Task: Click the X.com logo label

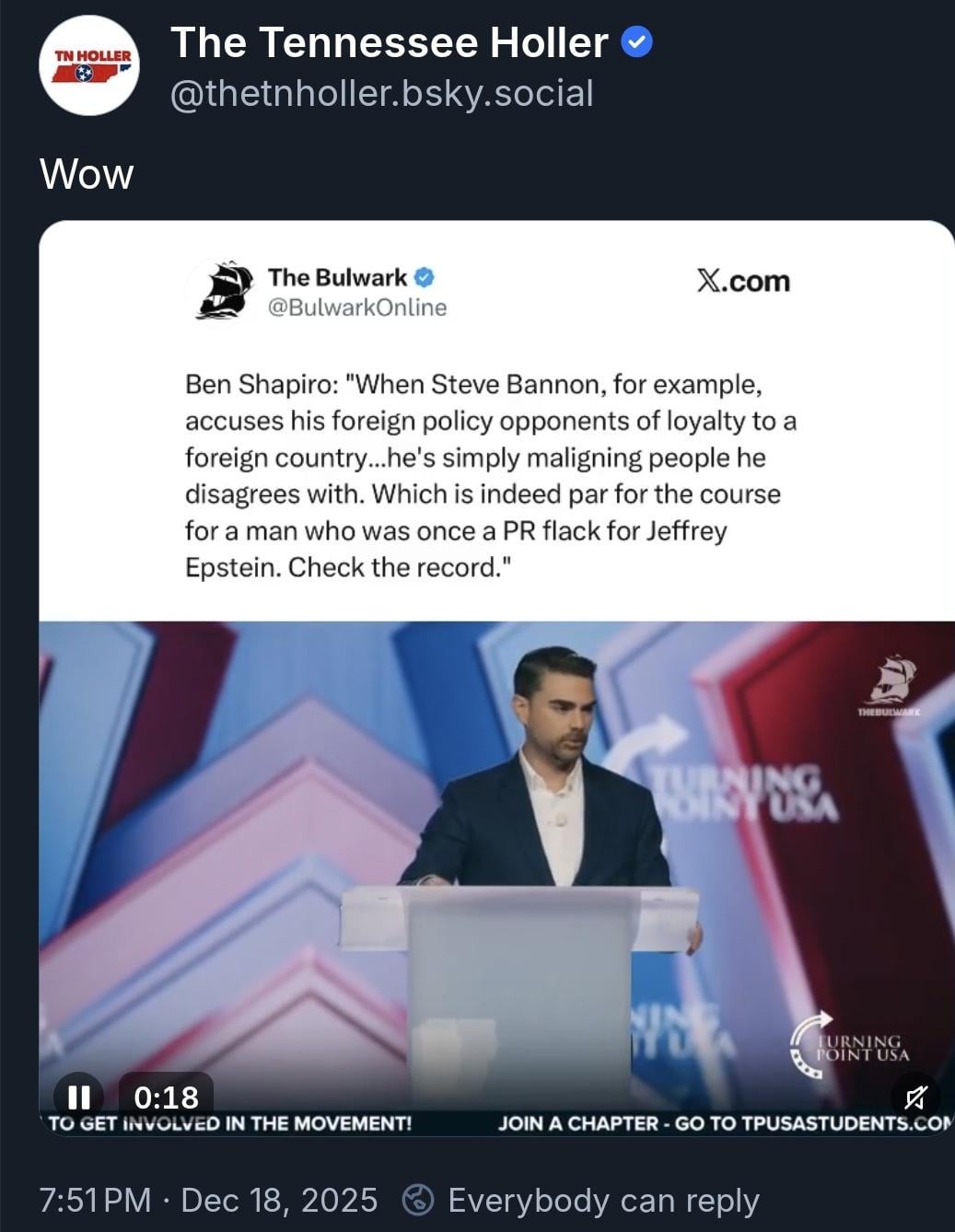Action: pos(743,281)
